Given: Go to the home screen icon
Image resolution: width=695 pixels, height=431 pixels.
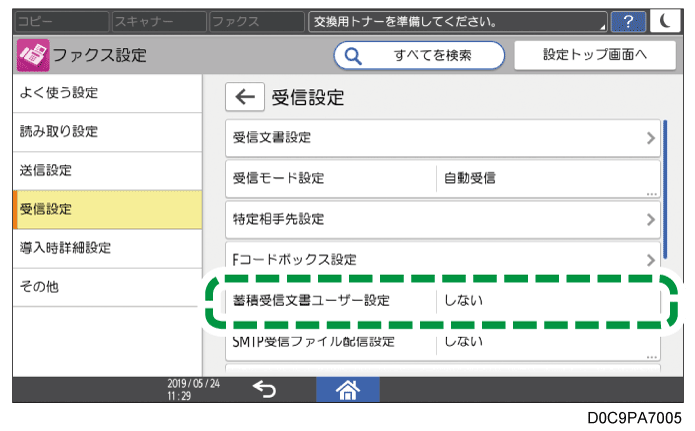Looking at the screenshot, I should coord(348,390).
